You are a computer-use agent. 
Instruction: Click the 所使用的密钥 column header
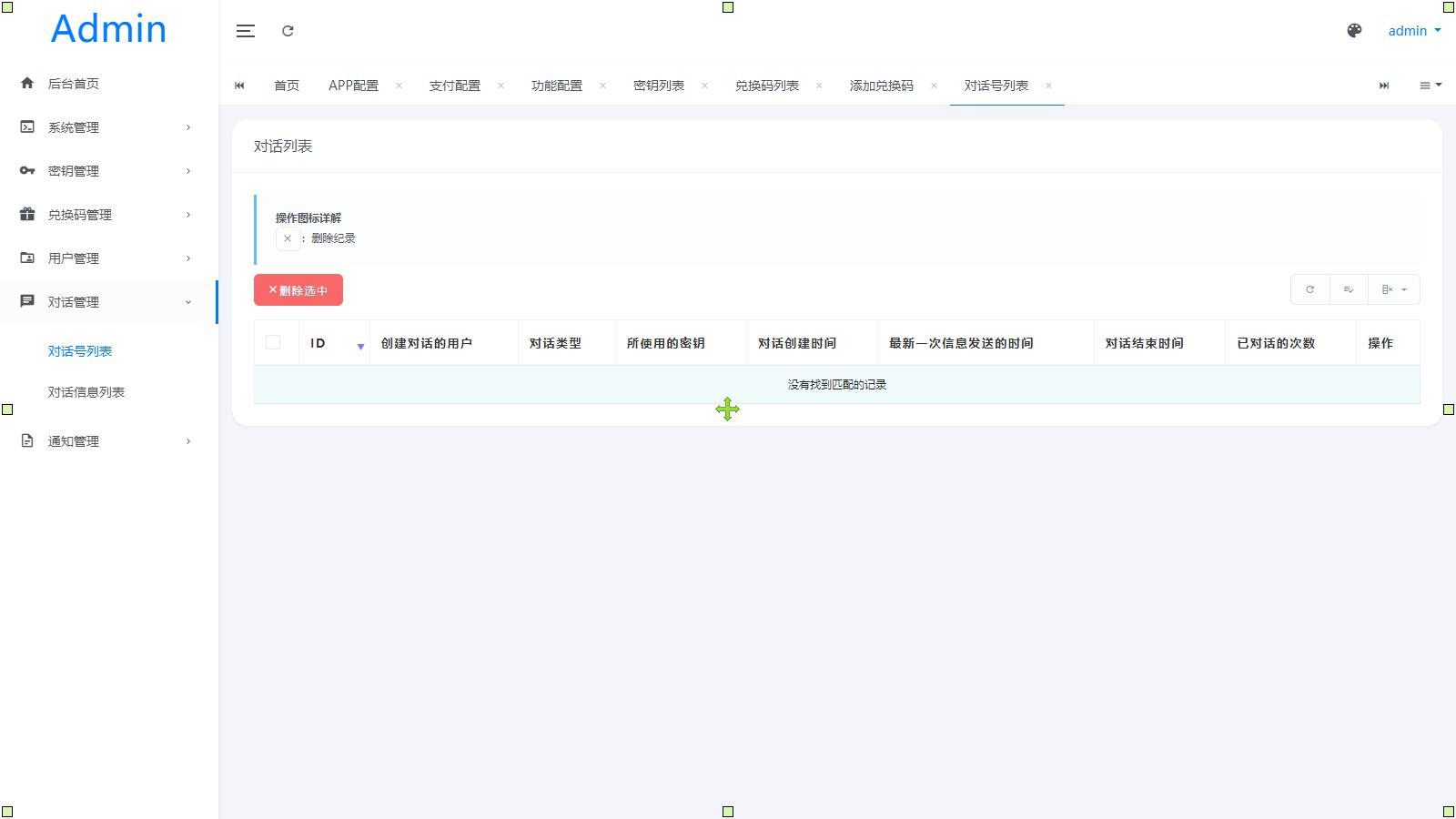point(666,343)
